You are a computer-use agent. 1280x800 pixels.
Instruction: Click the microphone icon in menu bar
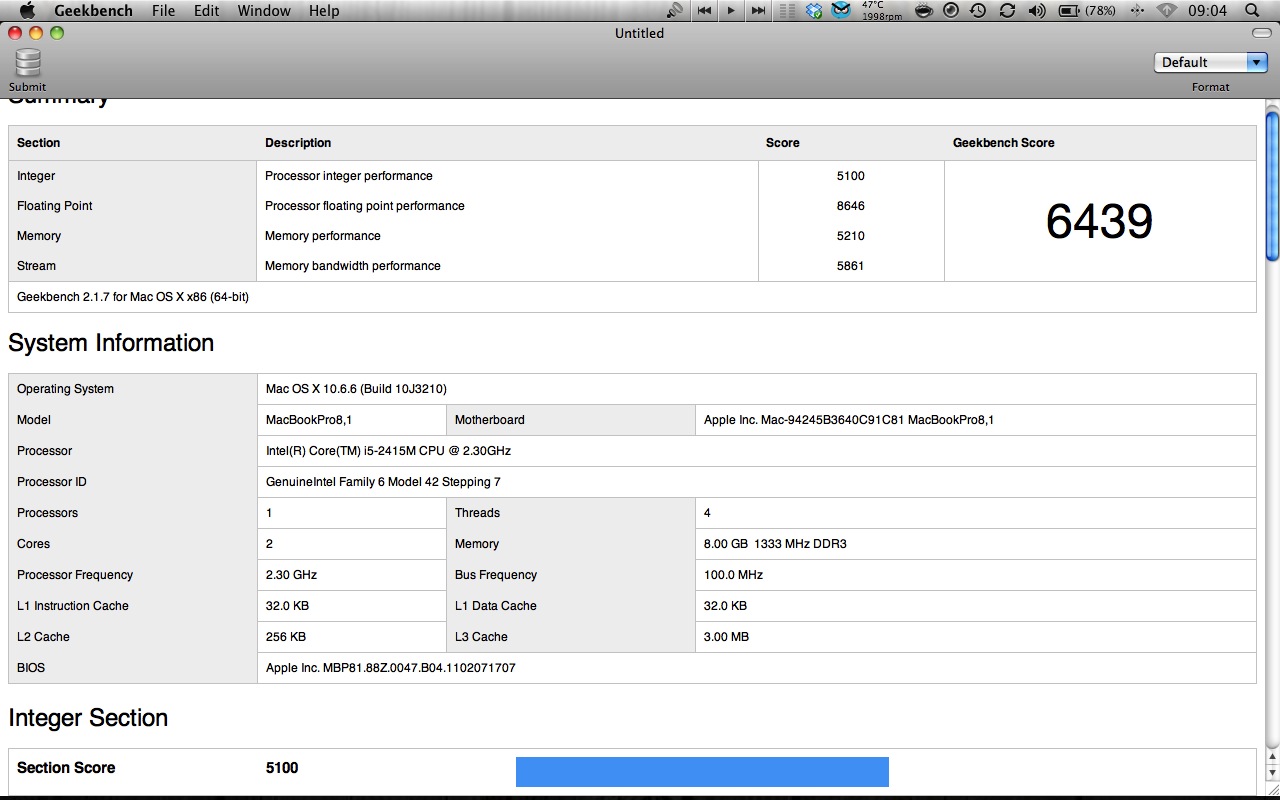coord(675,10)
